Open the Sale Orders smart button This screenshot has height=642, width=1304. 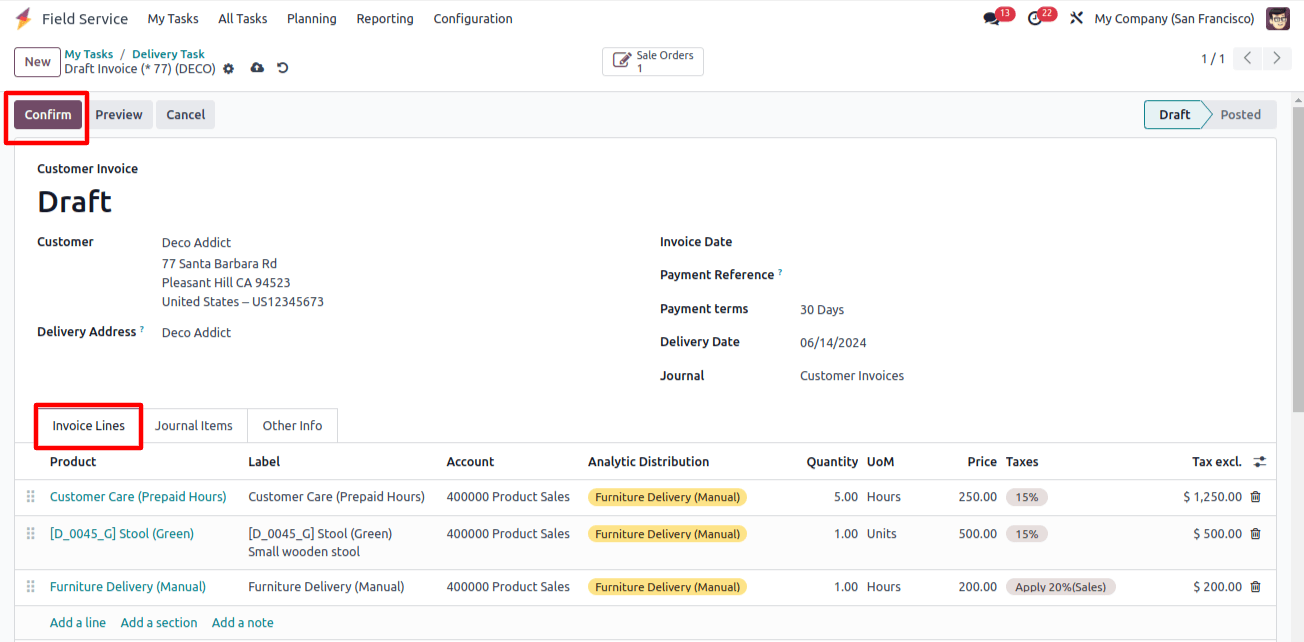(x=653, y=61)
